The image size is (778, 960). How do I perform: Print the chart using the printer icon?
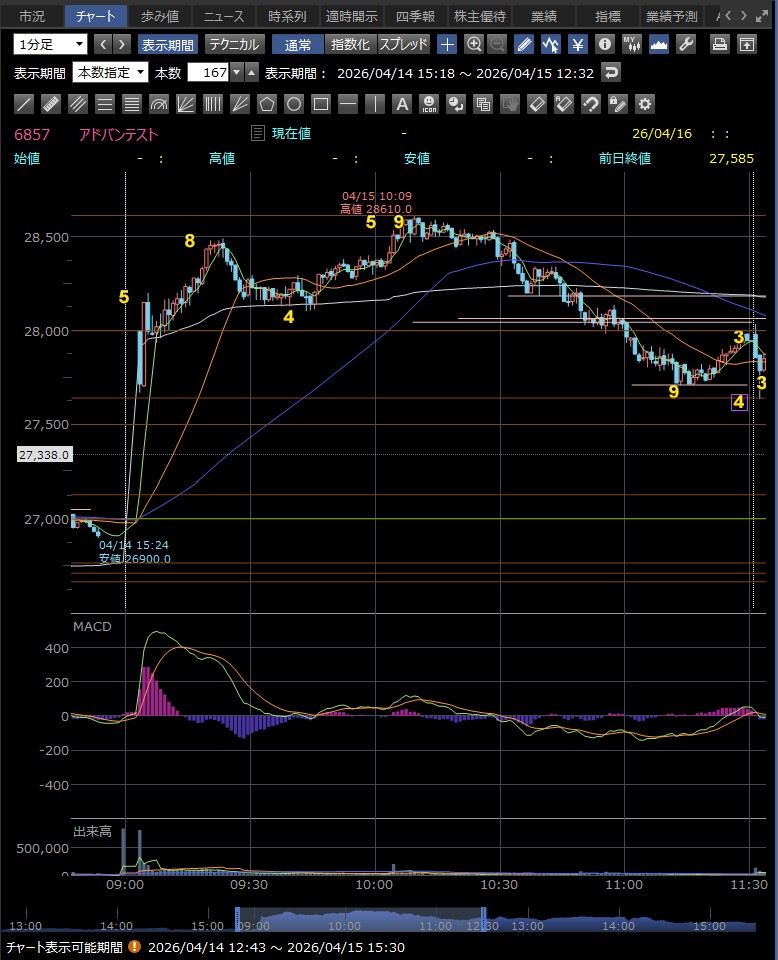(719, 44)
